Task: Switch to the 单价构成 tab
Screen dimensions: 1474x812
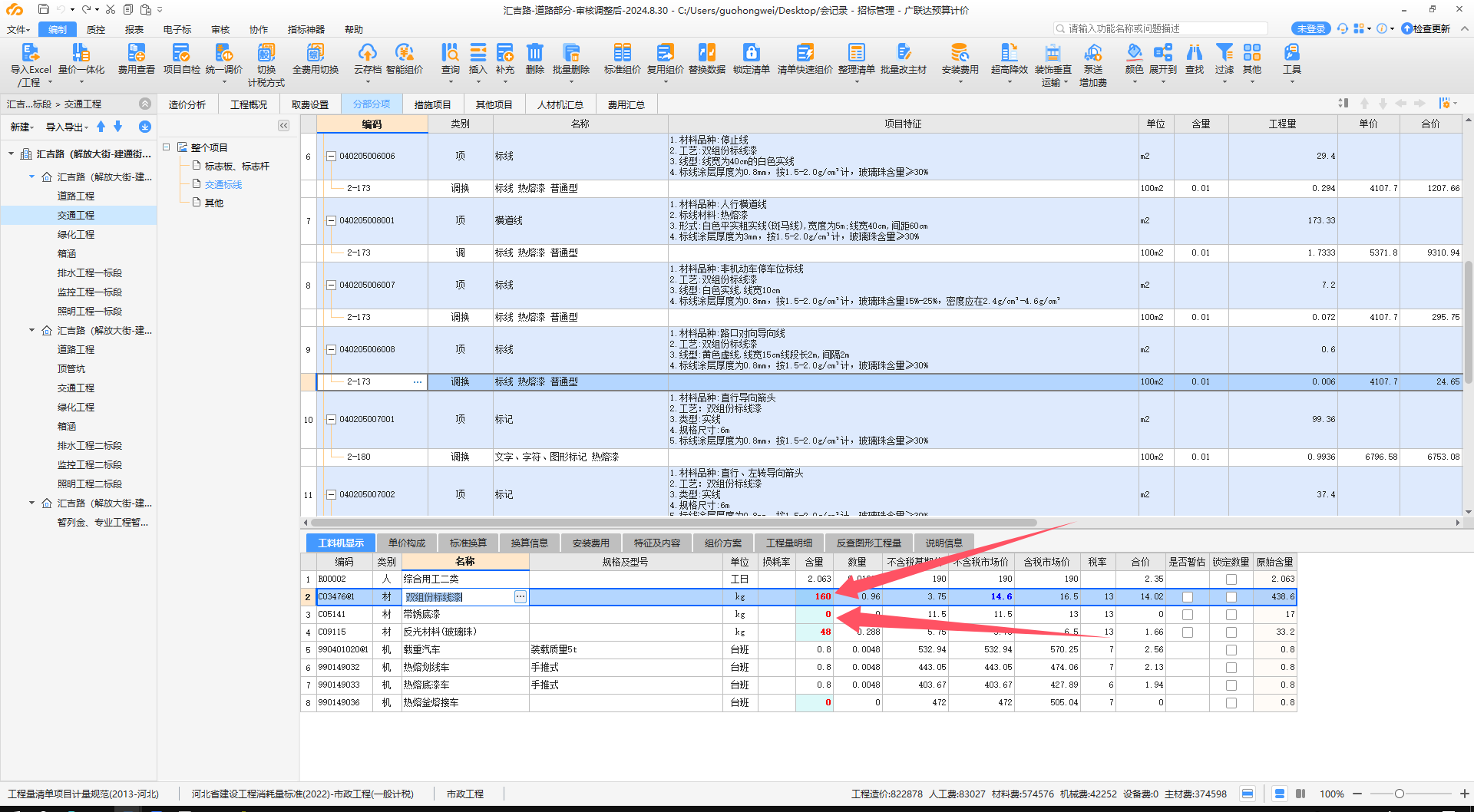Action: pos(407,543)
